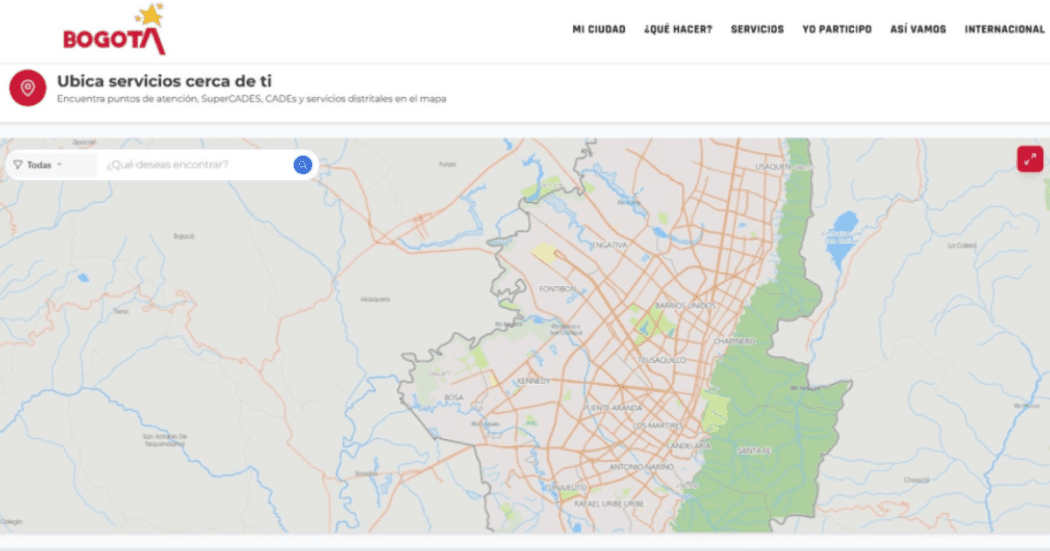Screen dimensions: 1050x551
Task: Open the INTERNACIONAL menu
Action: coord(1004,29)
